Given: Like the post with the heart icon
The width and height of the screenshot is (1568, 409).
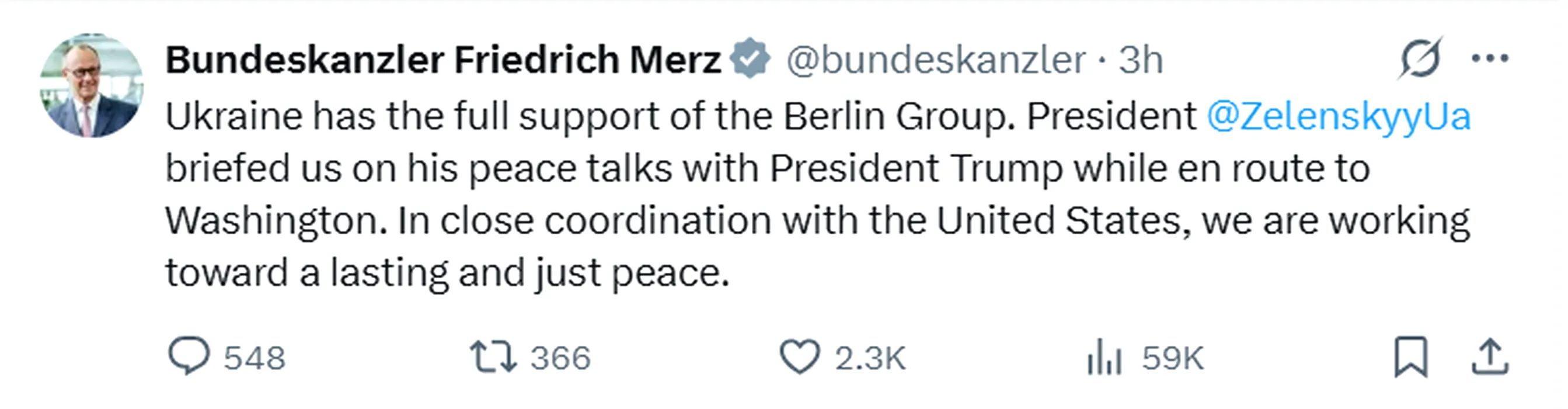Looking at the screenshot, I should (800, 357).
